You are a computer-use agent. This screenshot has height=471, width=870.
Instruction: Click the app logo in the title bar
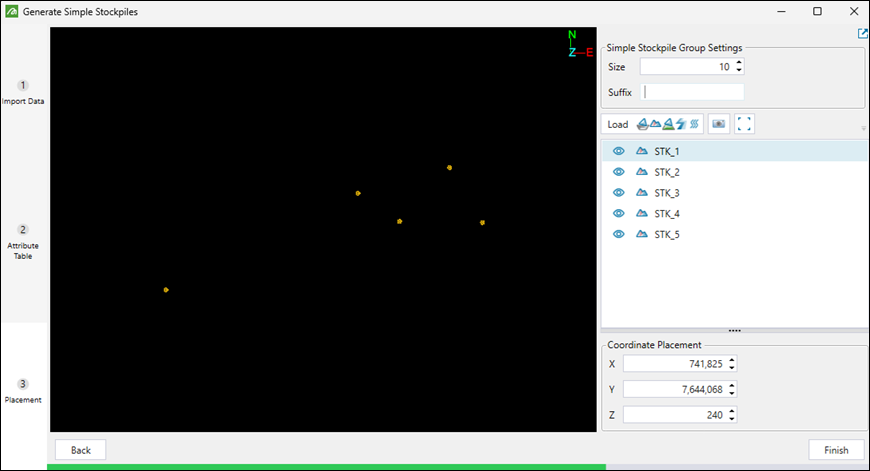click(x=12, y=12)
